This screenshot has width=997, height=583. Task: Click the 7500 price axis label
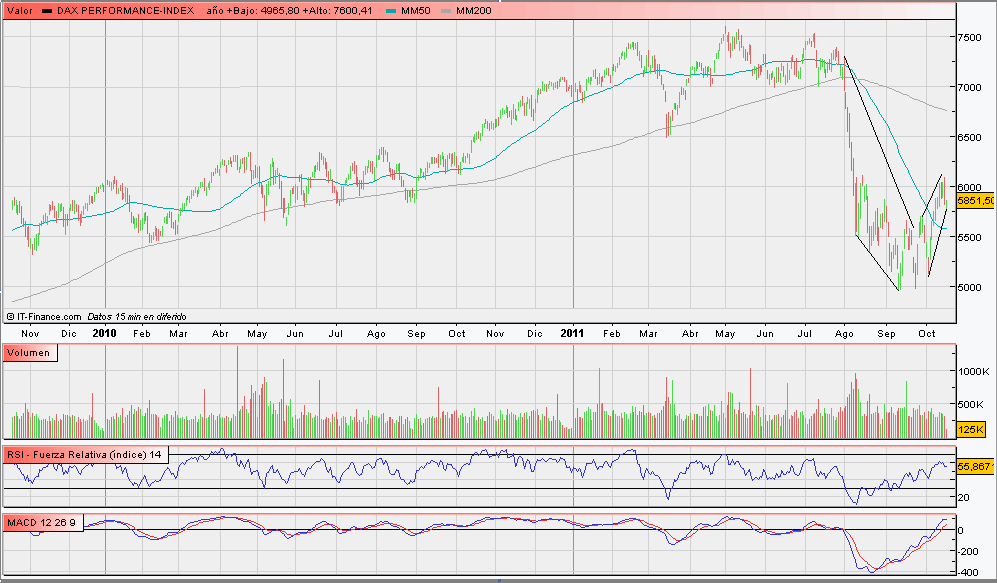coord(970,38)
